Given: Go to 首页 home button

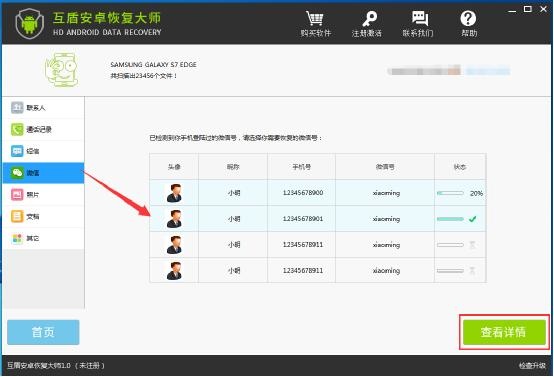Looking at the screenshot, I should [43, 332].
